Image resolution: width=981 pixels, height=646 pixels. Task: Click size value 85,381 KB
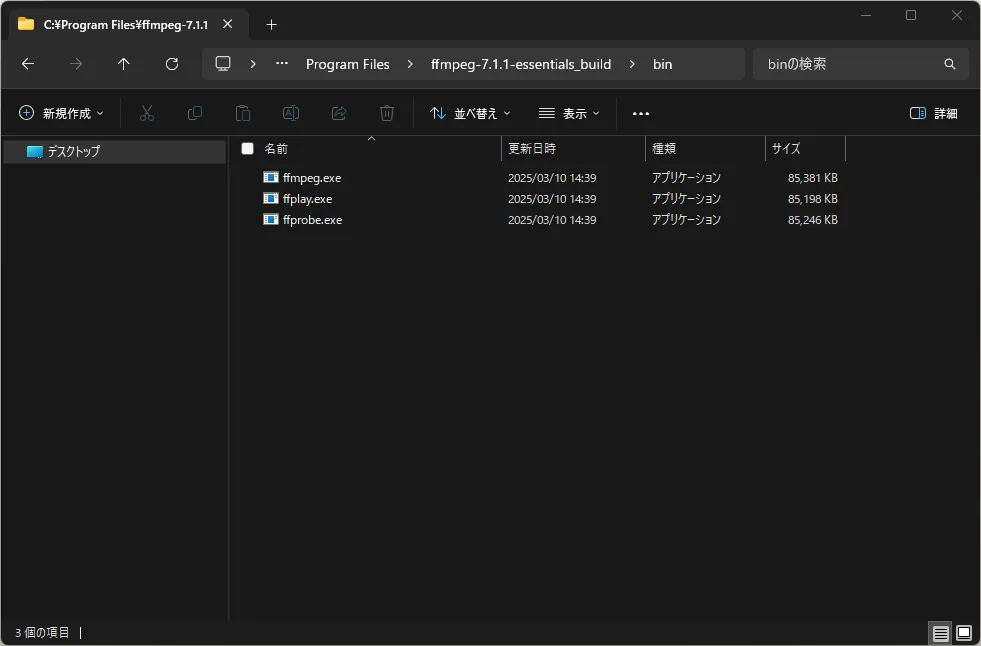point(813,178)
